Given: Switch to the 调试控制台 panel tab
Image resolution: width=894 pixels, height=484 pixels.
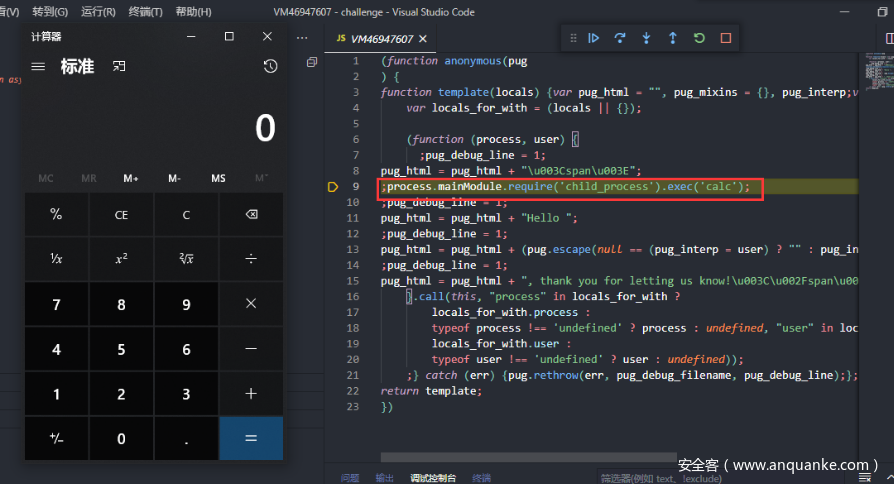Looking at the screenshot, I should coord(433,478).
